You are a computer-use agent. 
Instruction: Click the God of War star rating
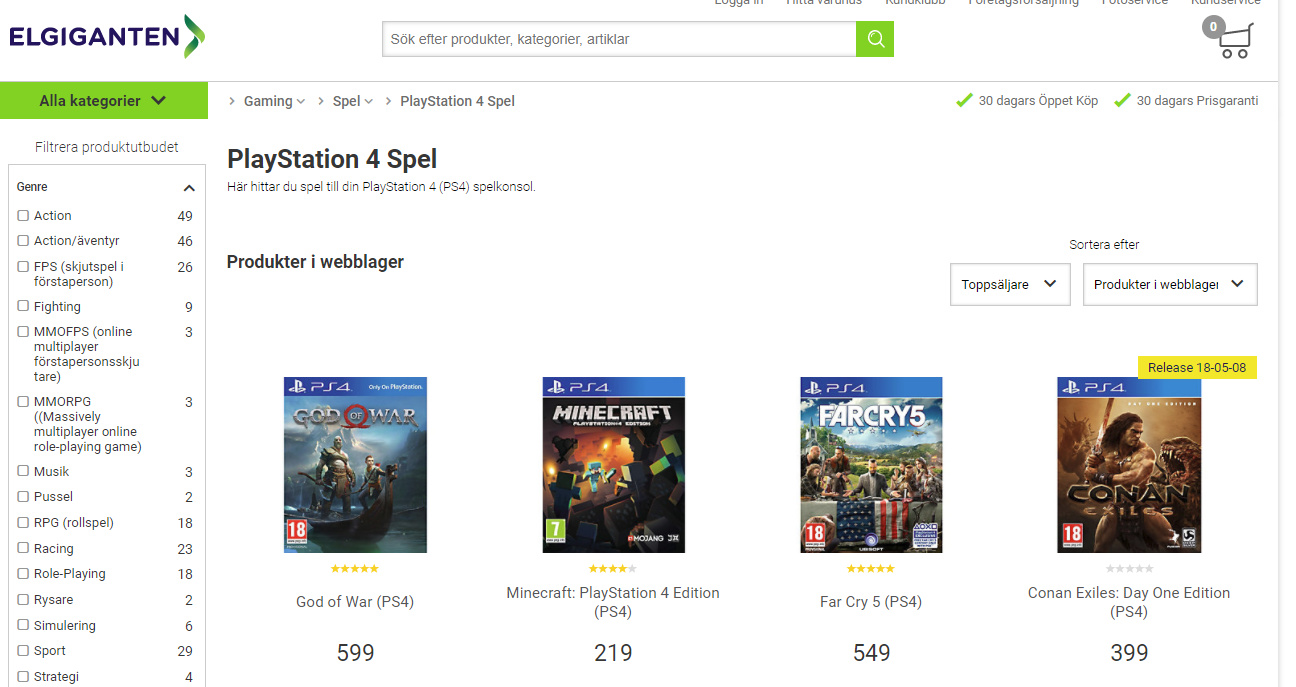(354, 569)
